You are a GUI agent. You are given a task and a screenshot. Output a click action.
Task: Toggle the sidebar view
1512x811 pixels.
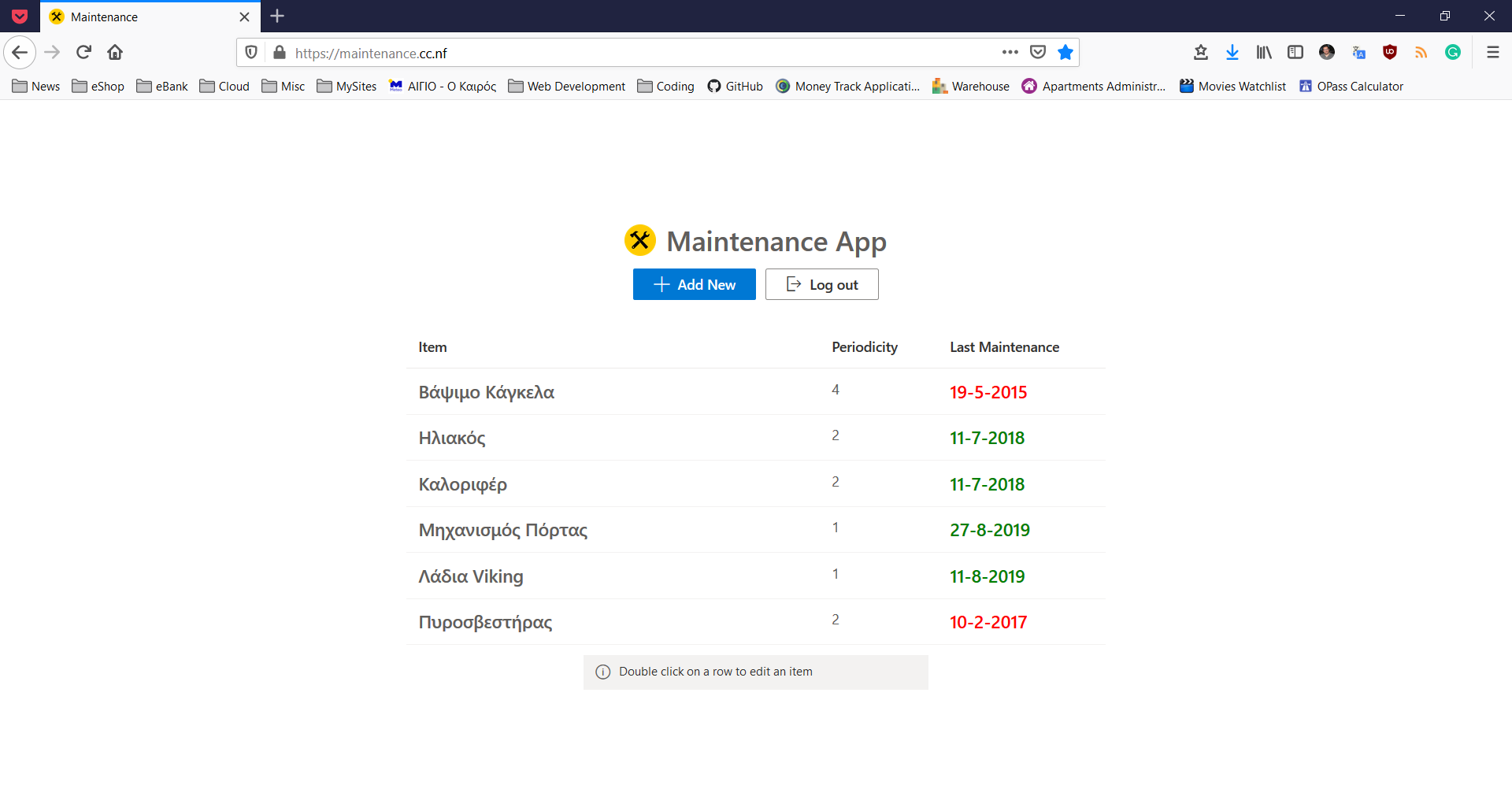click(x=1295, y=52)
